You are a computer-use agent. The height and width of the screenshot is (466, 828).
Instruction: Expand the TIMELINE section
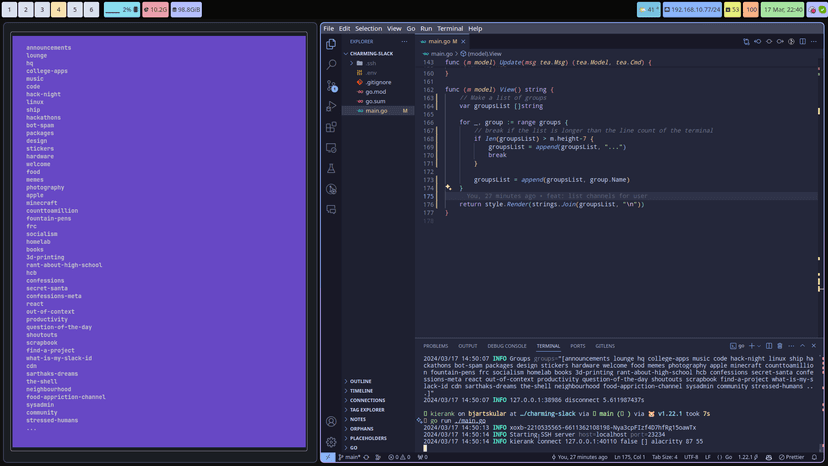(x=360, y=391)
